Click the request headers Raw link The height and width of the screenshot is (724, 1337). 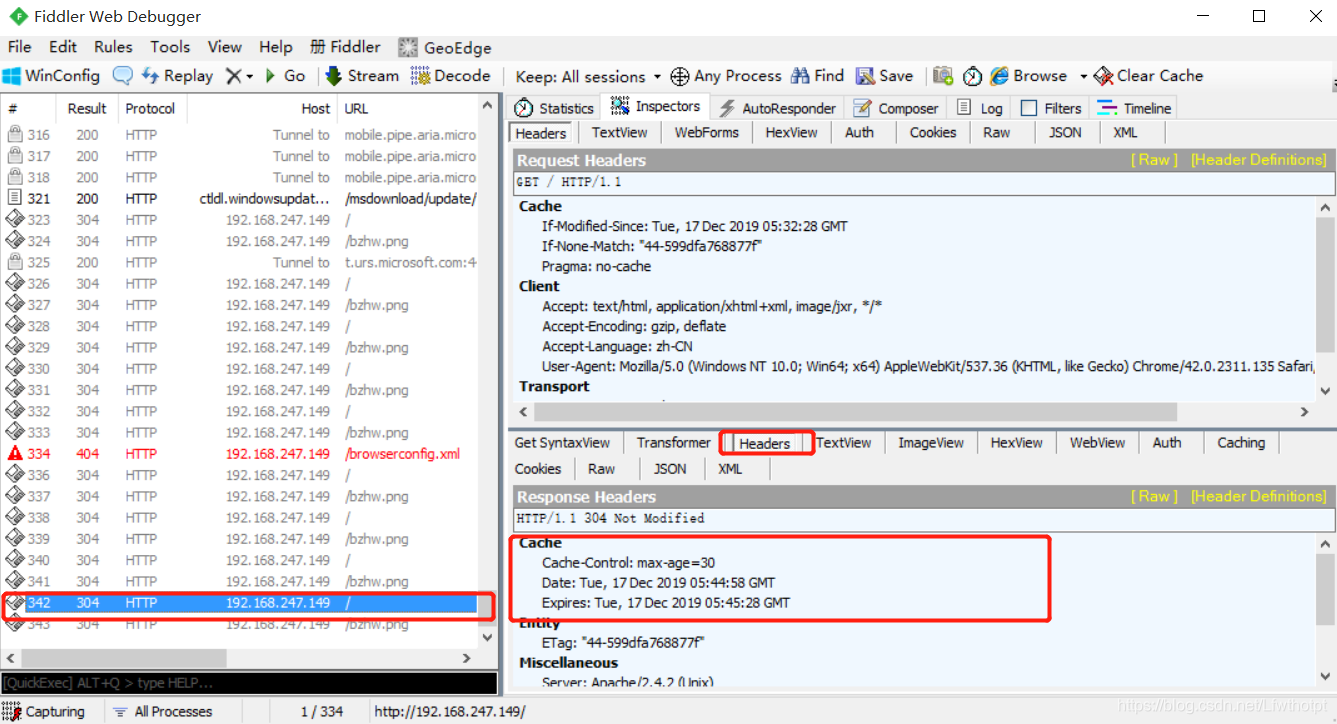[x=1154, y=160]
